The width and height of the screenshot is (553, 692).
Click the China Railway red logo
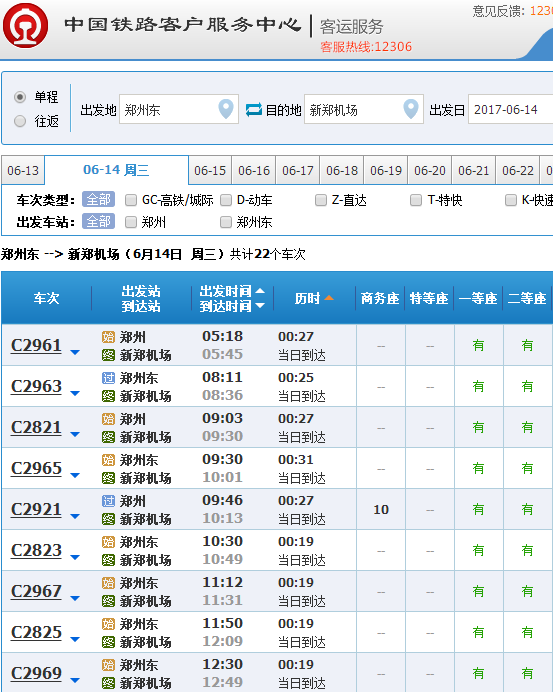point(26,26)
